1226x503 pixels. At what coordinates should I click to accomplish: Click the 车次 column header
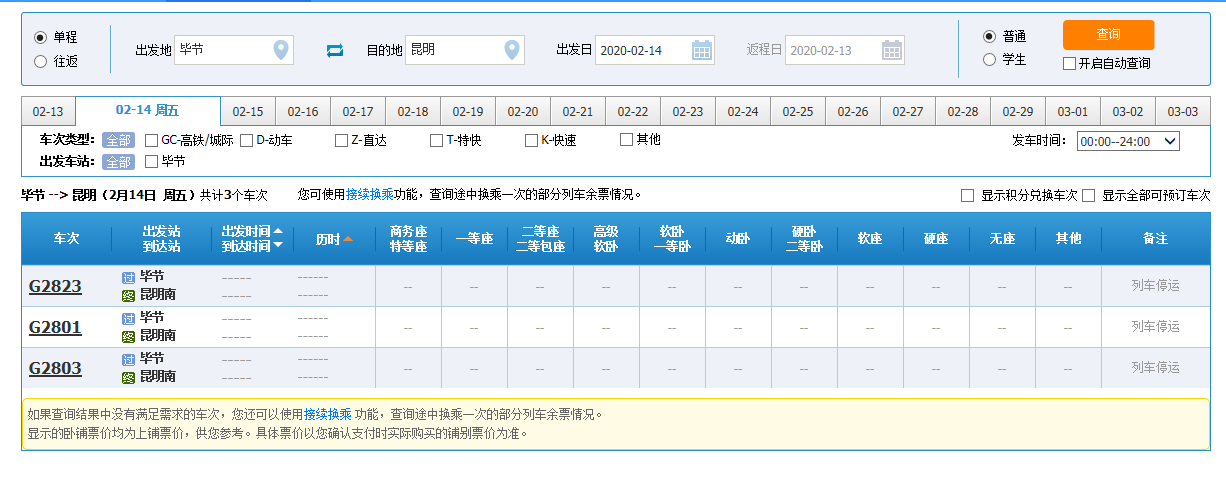coord(66,239)
